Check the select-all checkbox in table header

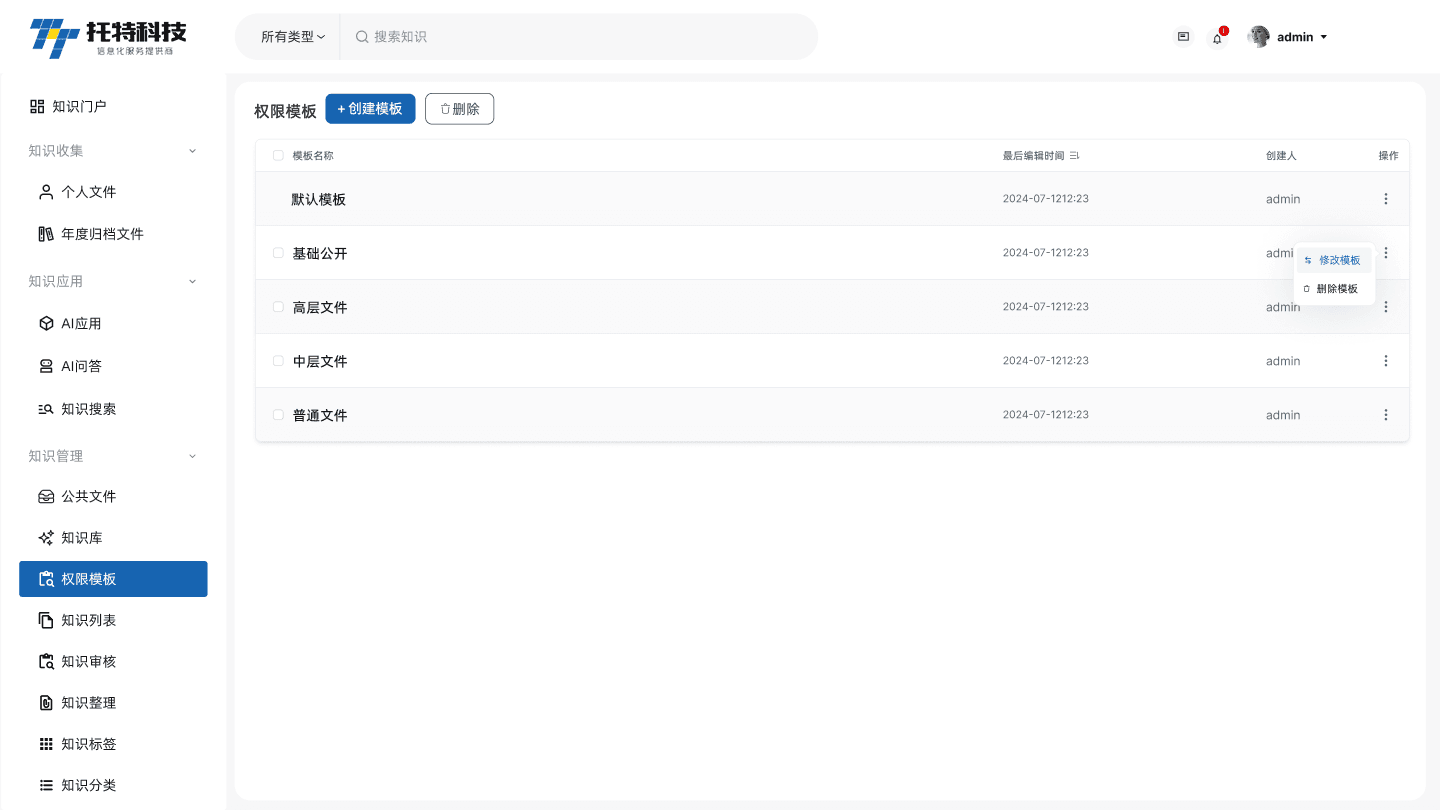(x=278, y=156)
